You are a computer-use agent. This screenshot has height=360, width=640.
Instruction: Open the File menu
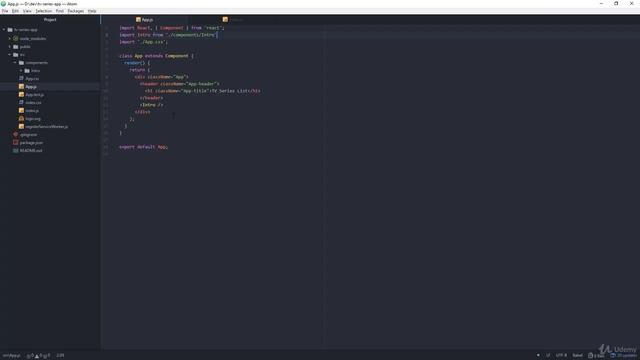(5, 11)
